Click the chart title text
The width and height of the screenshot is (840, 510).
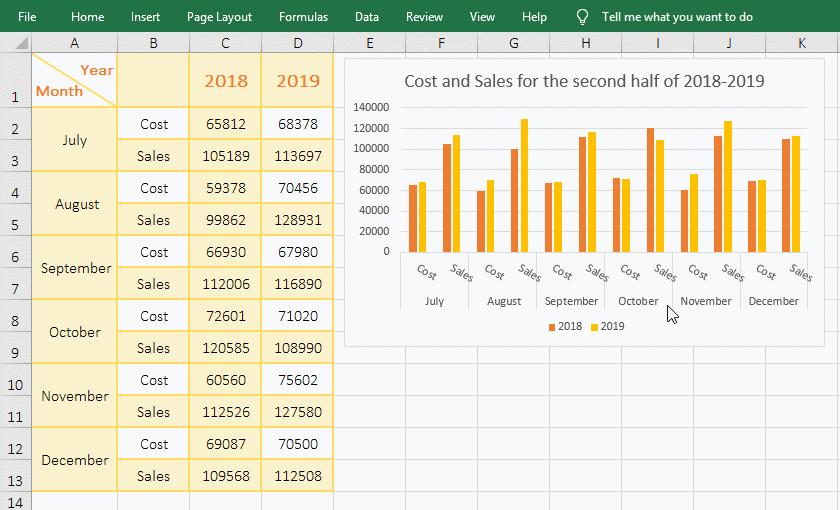click(x=584, y=81)
